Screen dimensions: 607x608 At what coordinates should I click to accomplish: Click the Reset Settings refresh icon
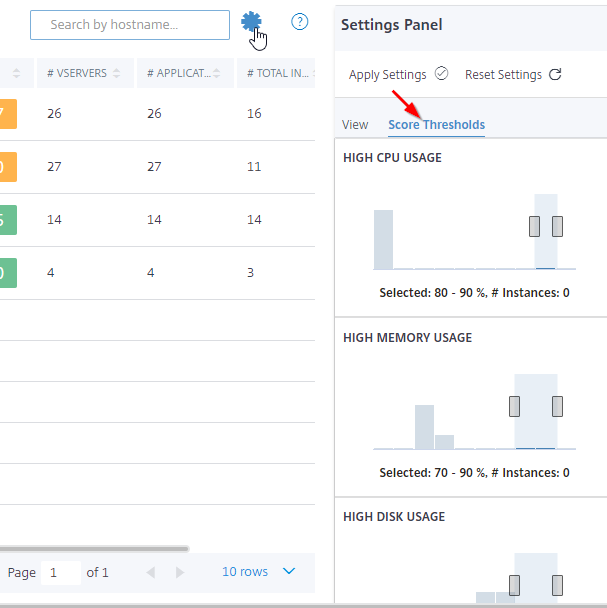[555, 74]
